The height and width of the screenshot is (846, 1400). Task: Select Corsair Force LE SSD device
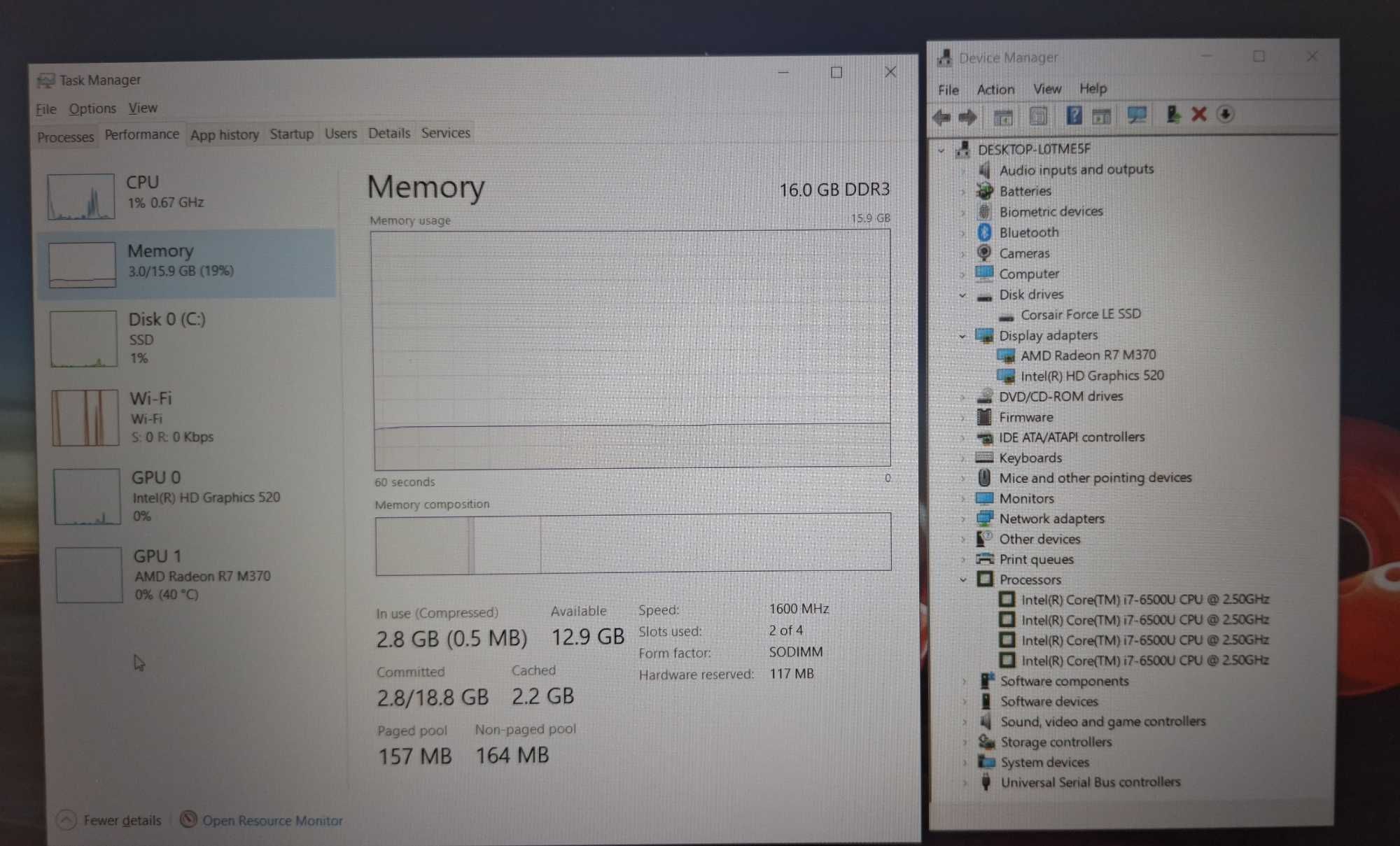[x=1081, y=314]
